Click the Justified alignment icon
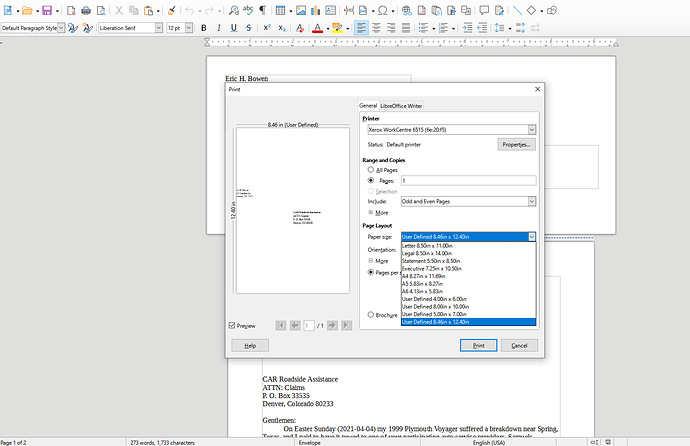Screen dimensions: 690x446 coord(406,28)
